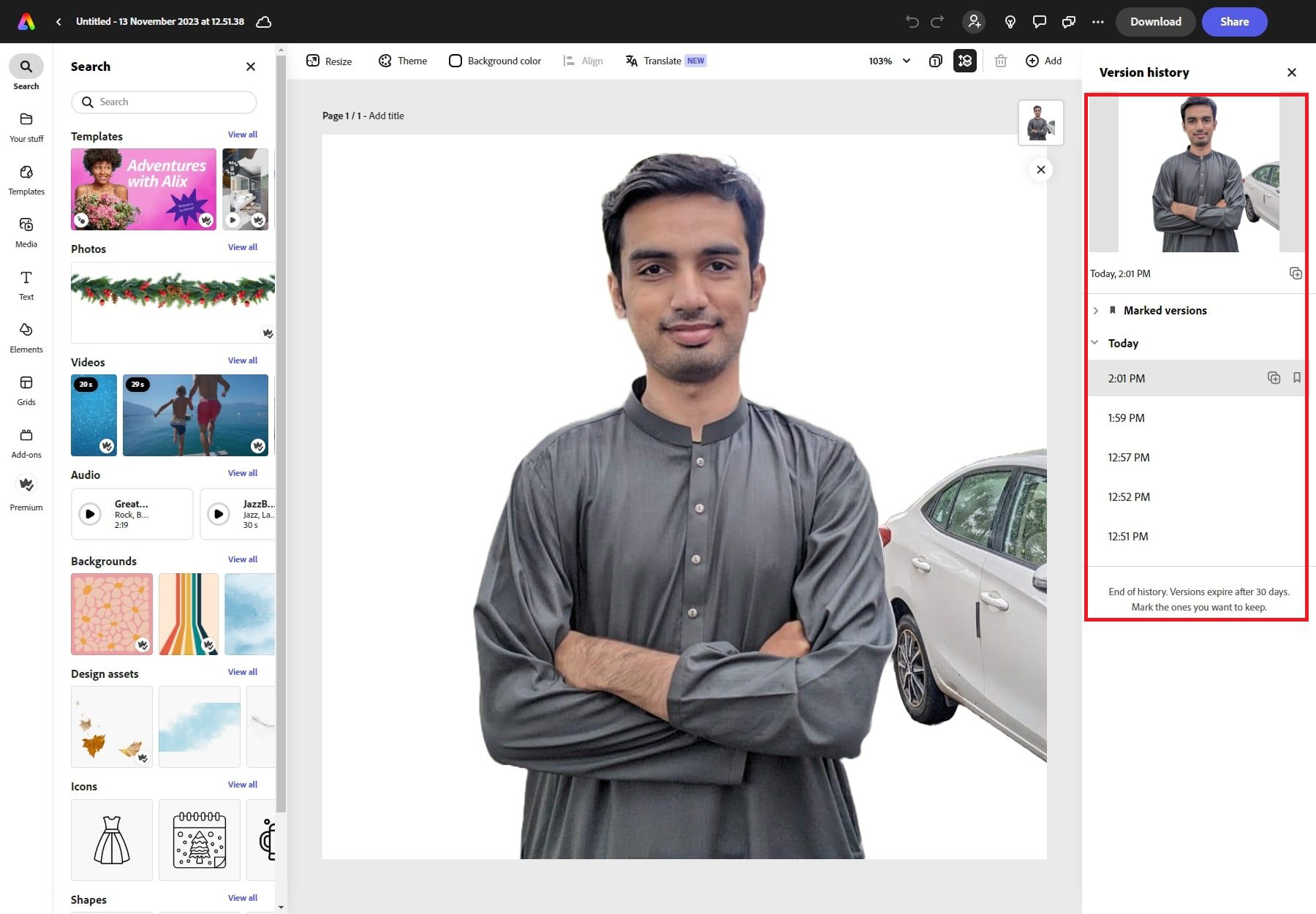Click the duplicate page icon in toolbar
The height and width of the screenshot is (914, 1316).
936,61
